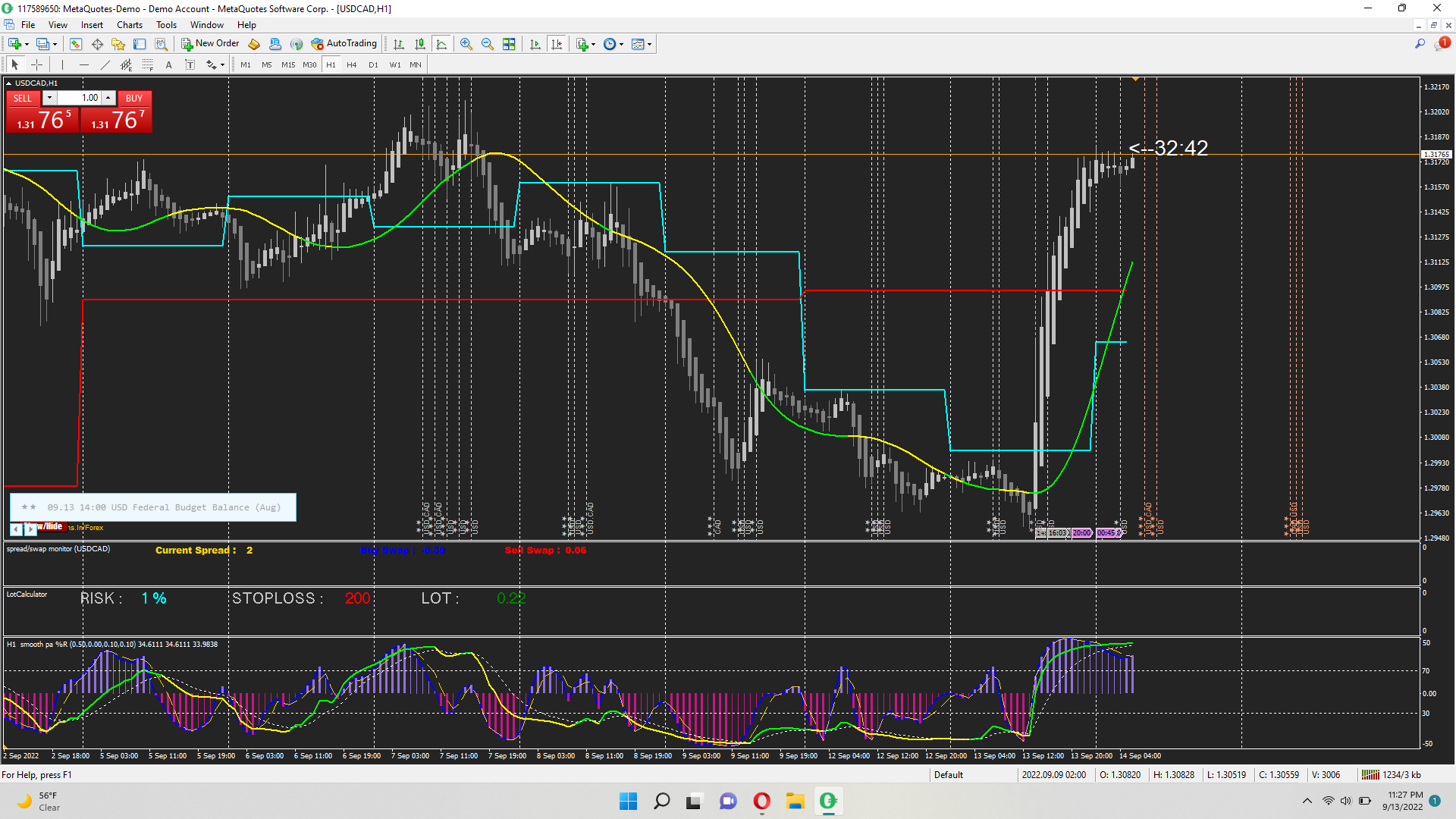Toggle the AutoTrading button

click(x=344, y=44)
